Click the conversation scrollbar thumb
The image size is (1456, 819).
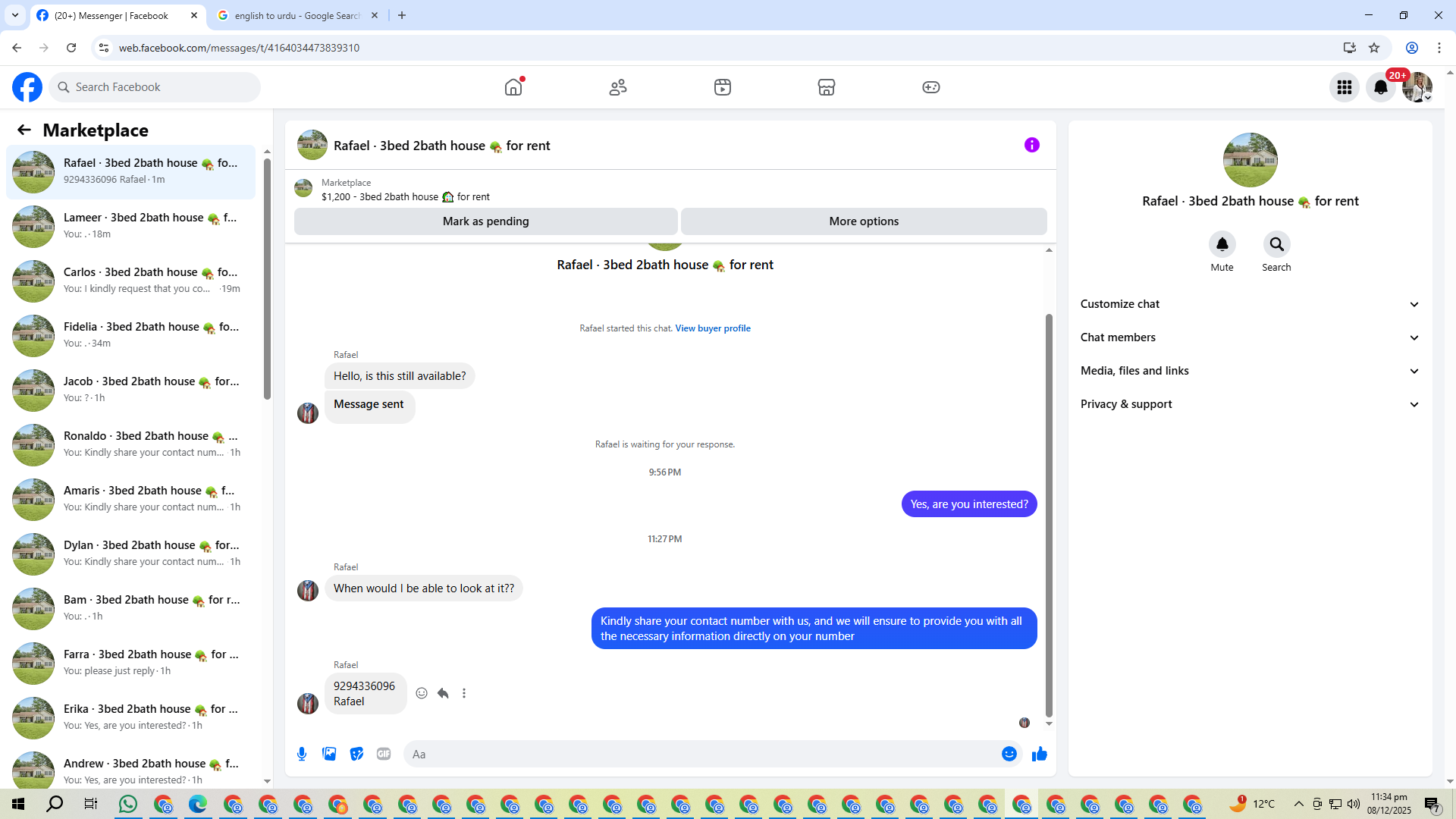[1049, 515]
